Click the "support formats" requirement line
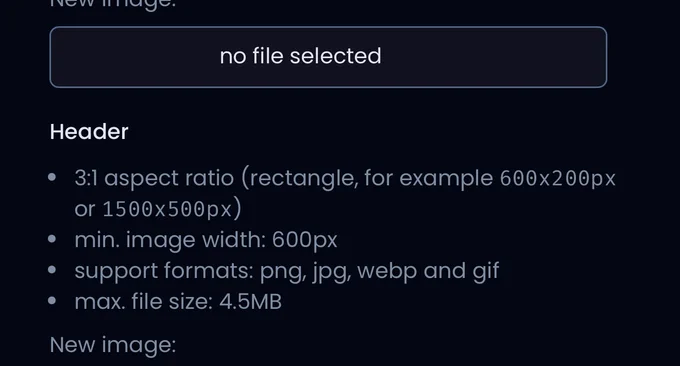 click(x=287, y=271)
